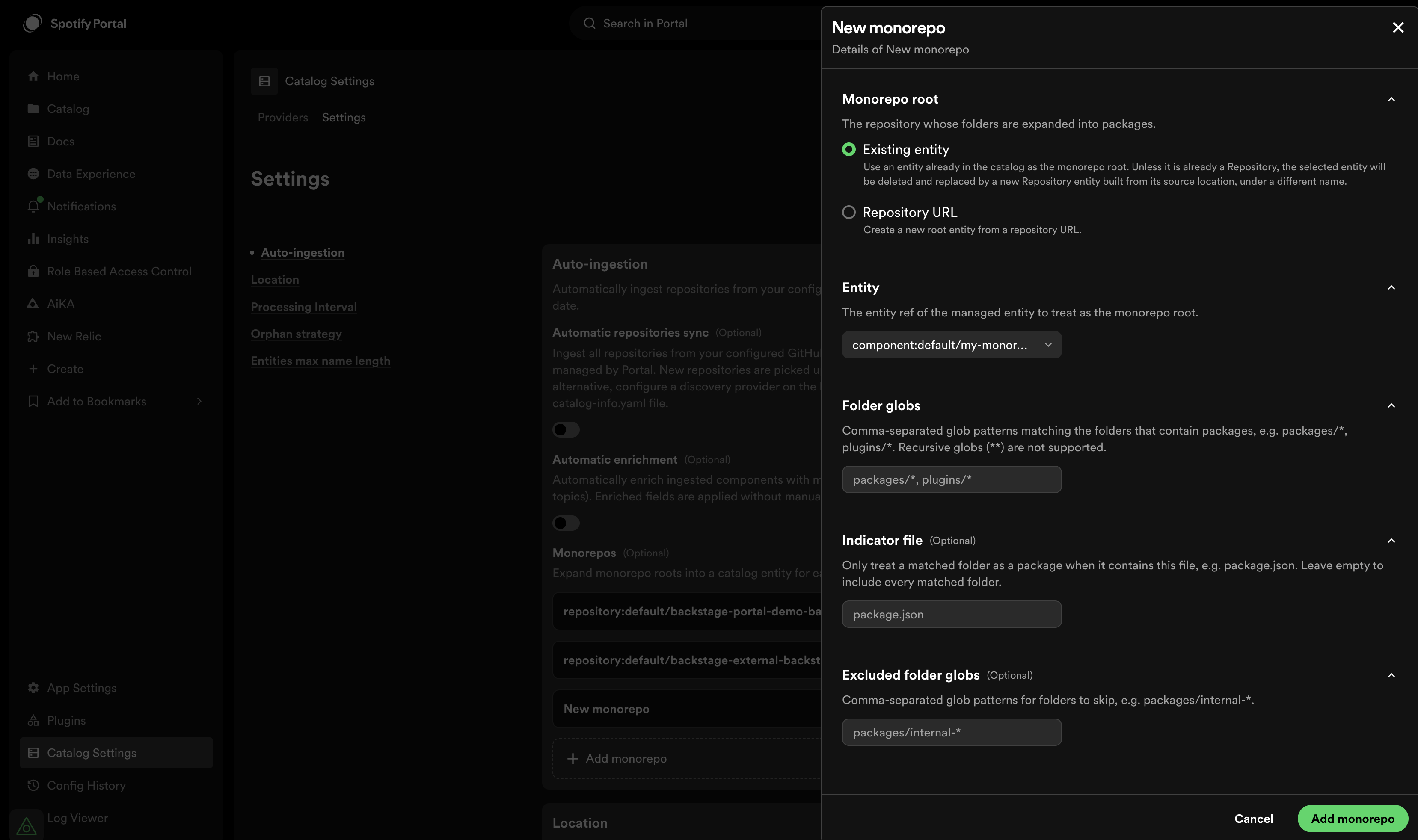The width and height of the screenshot is (1418, 840).
Task: Click the Folder globs input field
Action: (x=951, y=479)
